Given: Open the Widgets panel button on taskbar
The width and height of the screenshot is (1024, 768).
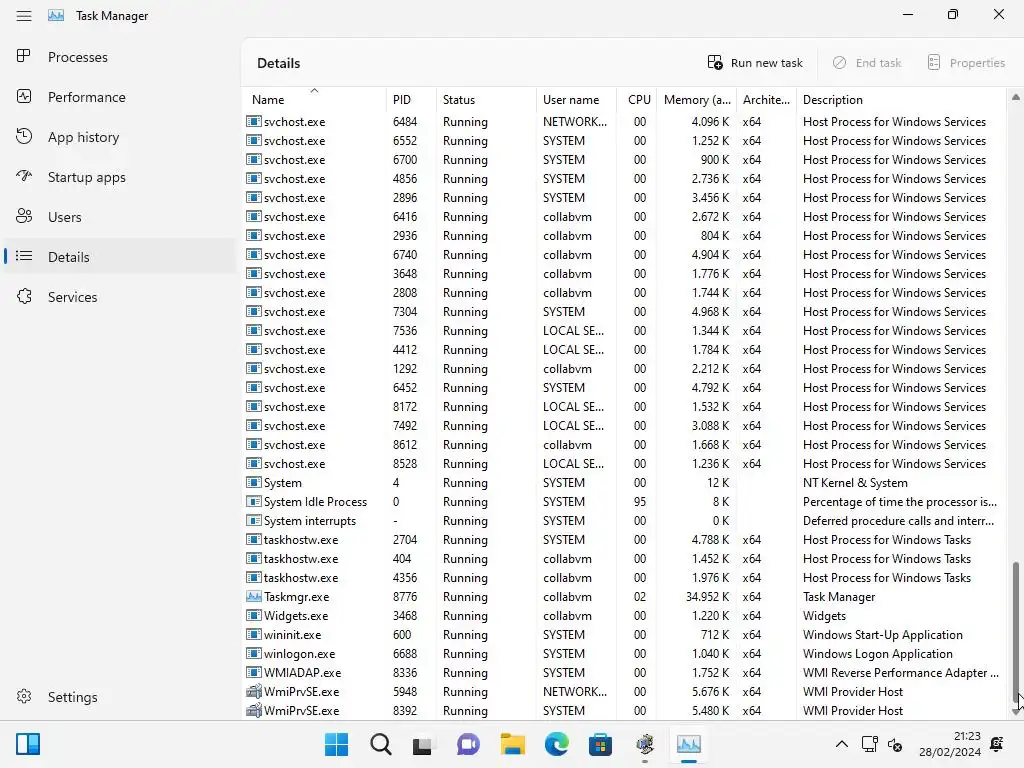Looking at the screenshot, I should tap(28, 744).
